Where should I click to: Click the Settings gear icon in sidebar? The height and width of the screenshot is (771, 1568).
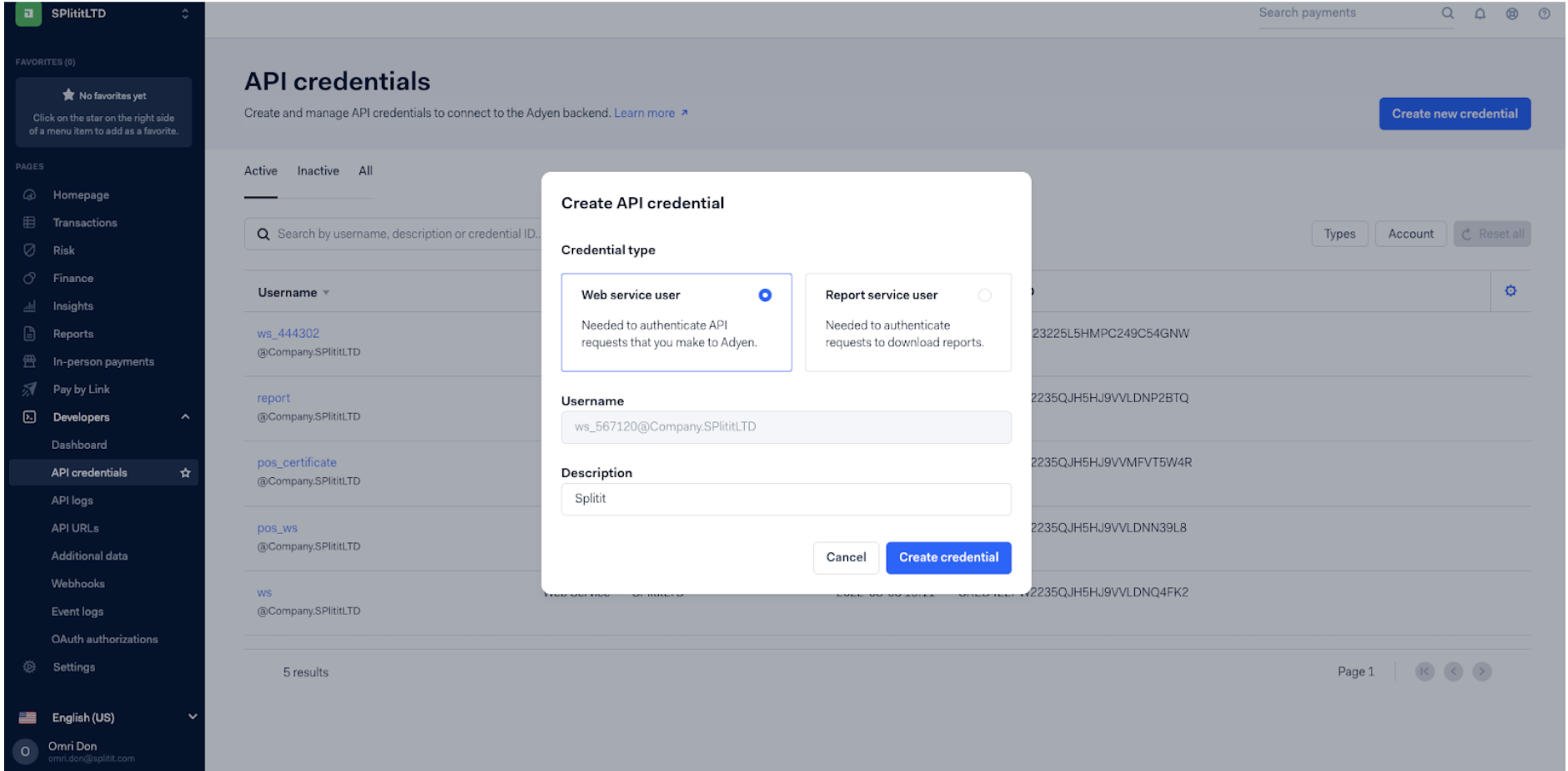[29, 667]
